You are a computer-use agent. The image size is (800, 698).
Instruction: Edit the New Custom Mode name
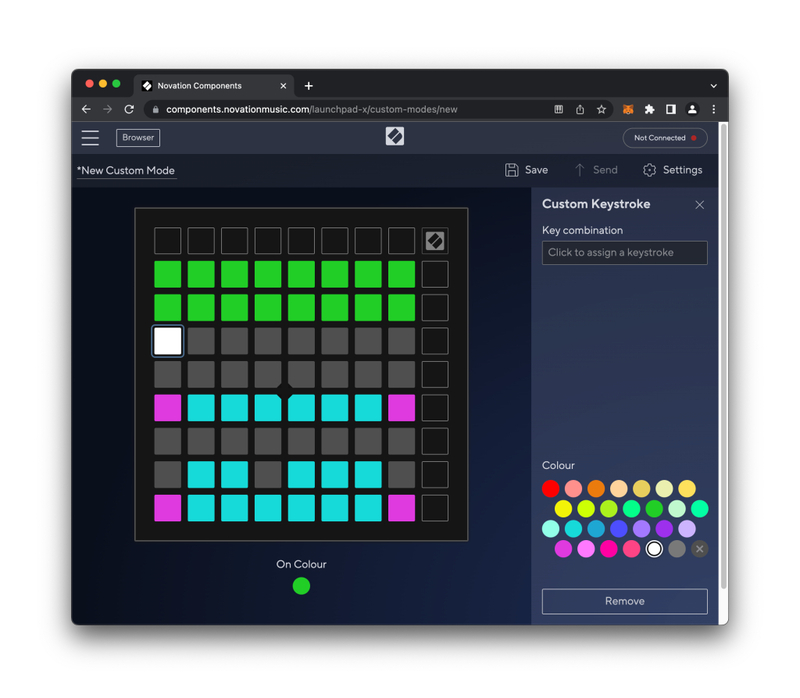pos(127,171)
